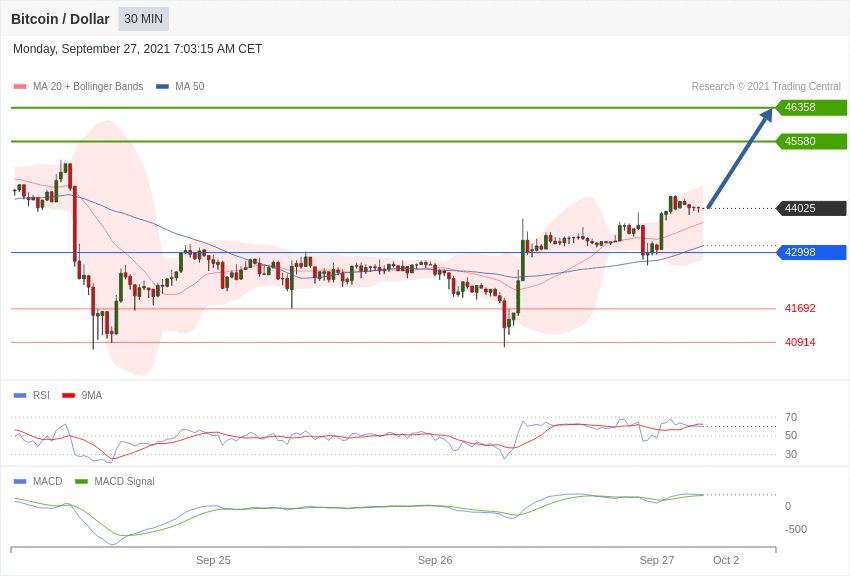Click the chart date and time text
This screenshot has width=850, height=576.
click(137, 49)
